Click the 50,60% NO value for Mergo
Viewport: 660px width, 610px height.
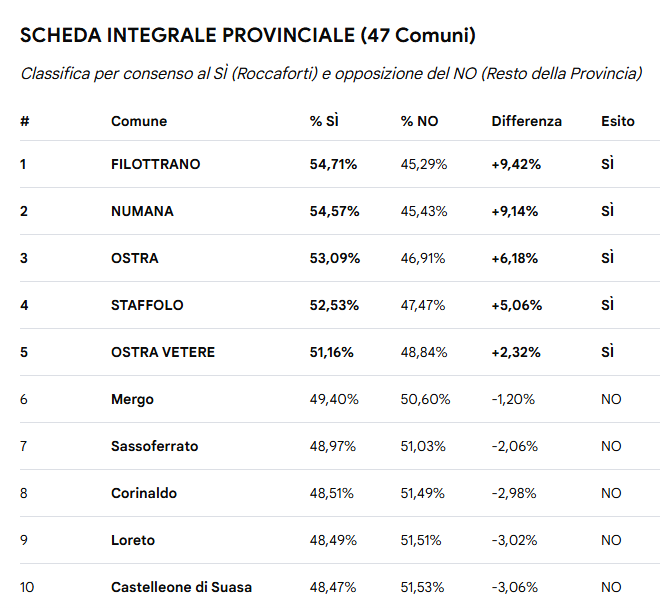(425, 399)
